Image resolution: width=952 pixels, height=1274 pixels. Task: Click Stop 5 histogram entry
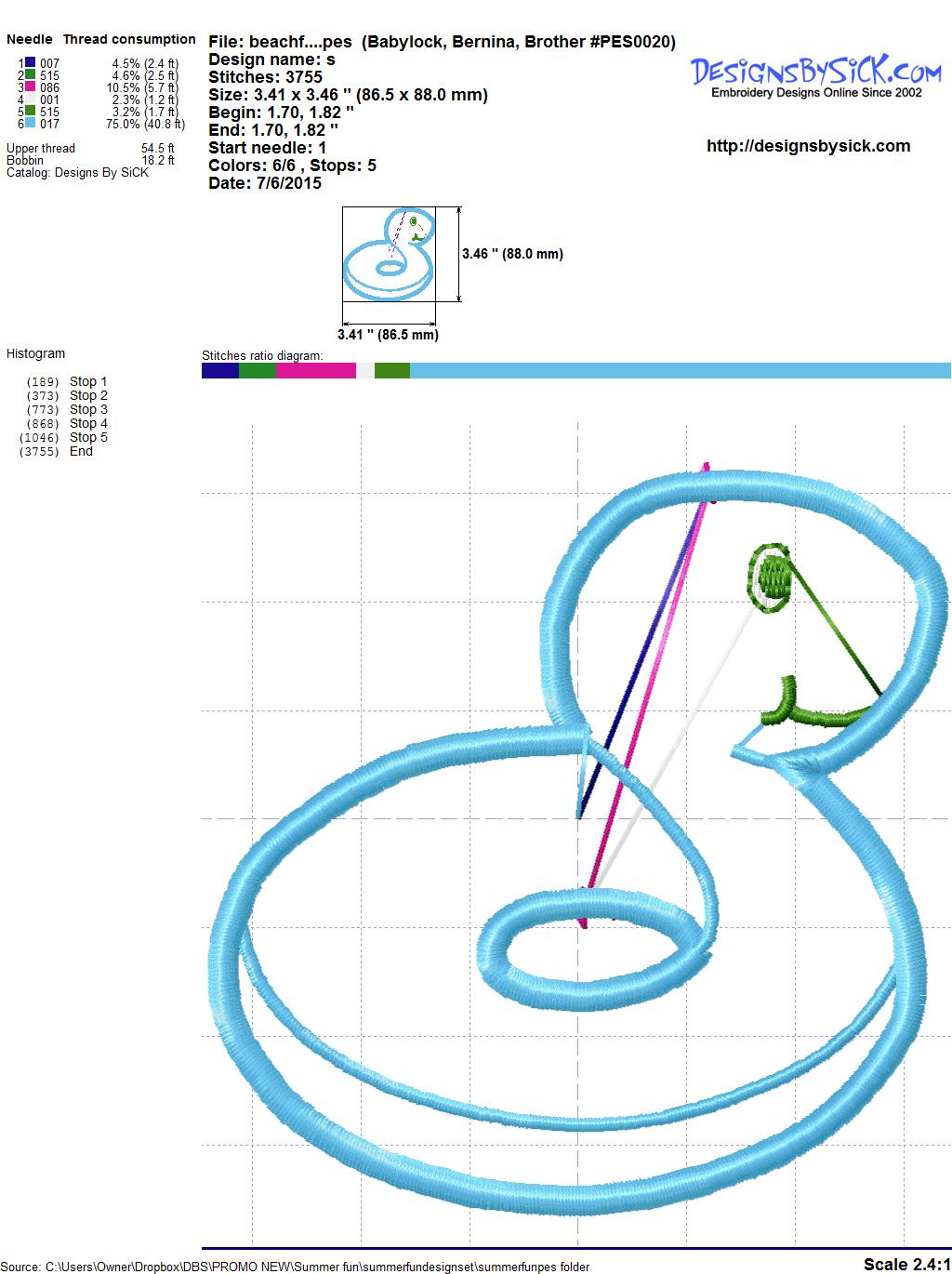pyautogui.click(x=88, y=437)
